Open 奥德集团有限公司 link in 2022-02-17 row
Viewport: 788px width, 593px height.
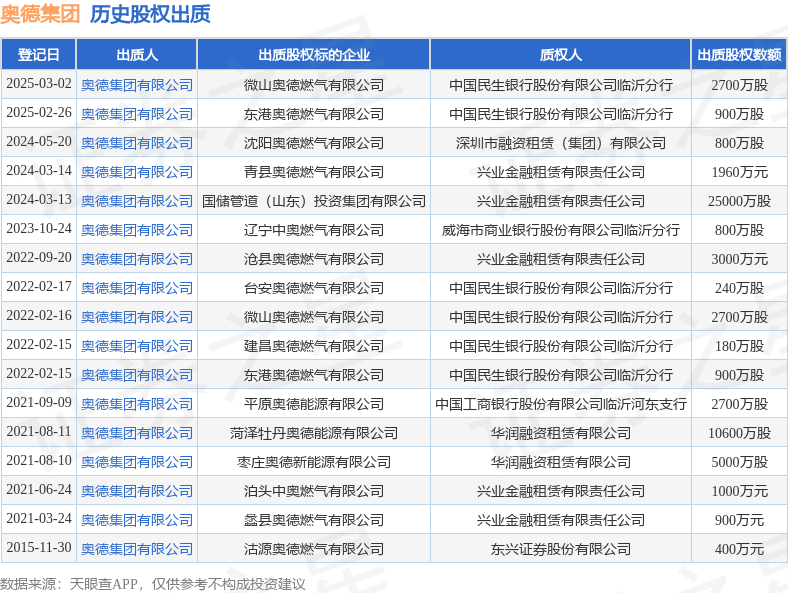click(137, 288)
